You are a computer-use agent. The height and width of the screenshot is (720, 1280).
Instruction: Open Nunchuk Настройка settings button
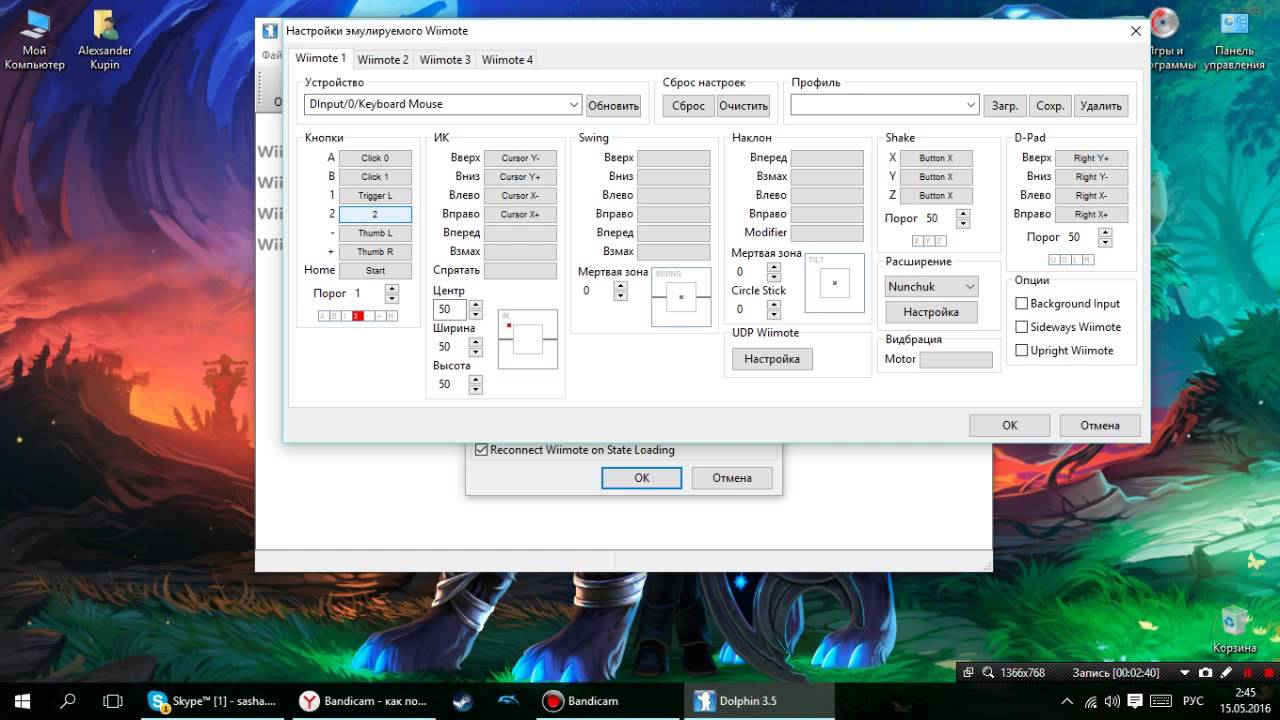(931, 312)
